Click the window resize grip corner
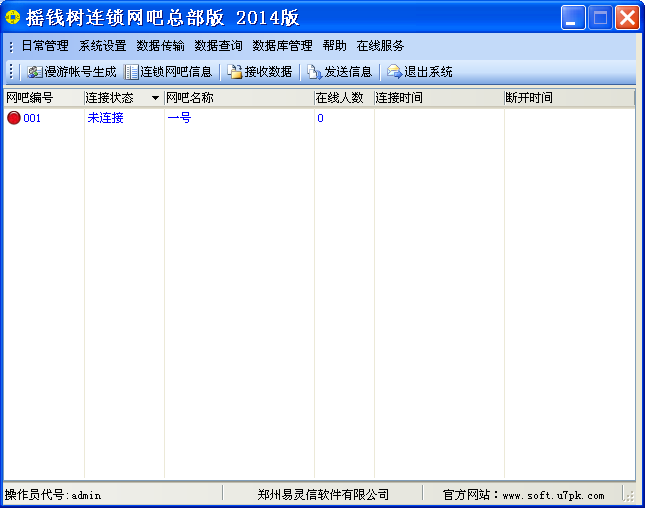This screenshot has height=508, width=645. [629, 495]
